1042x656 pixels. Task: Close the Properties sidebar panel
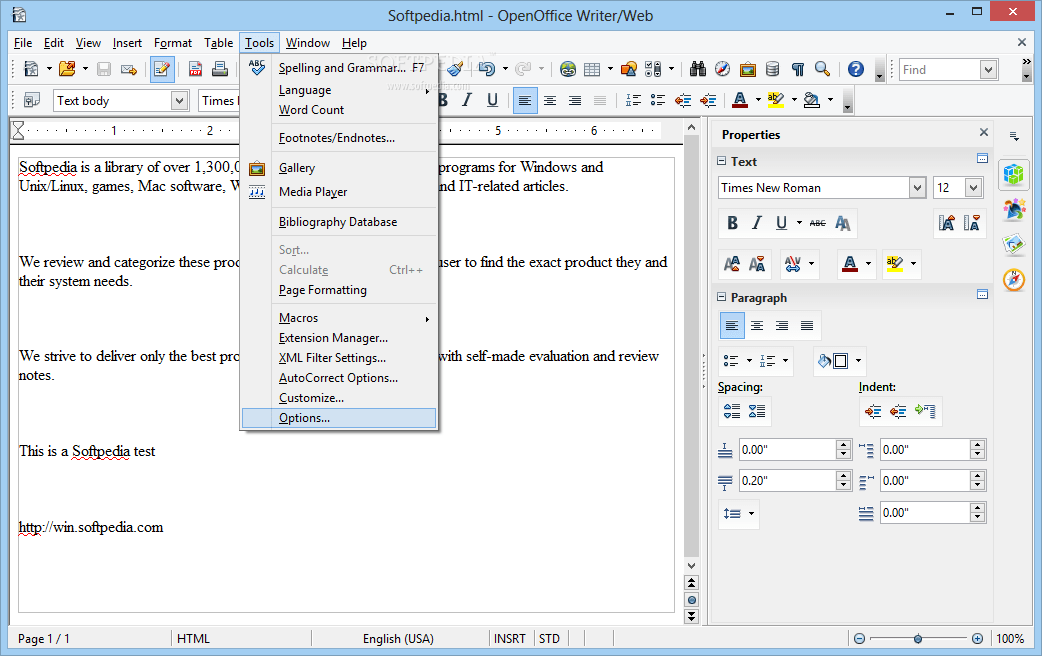(x=984, y=132)
